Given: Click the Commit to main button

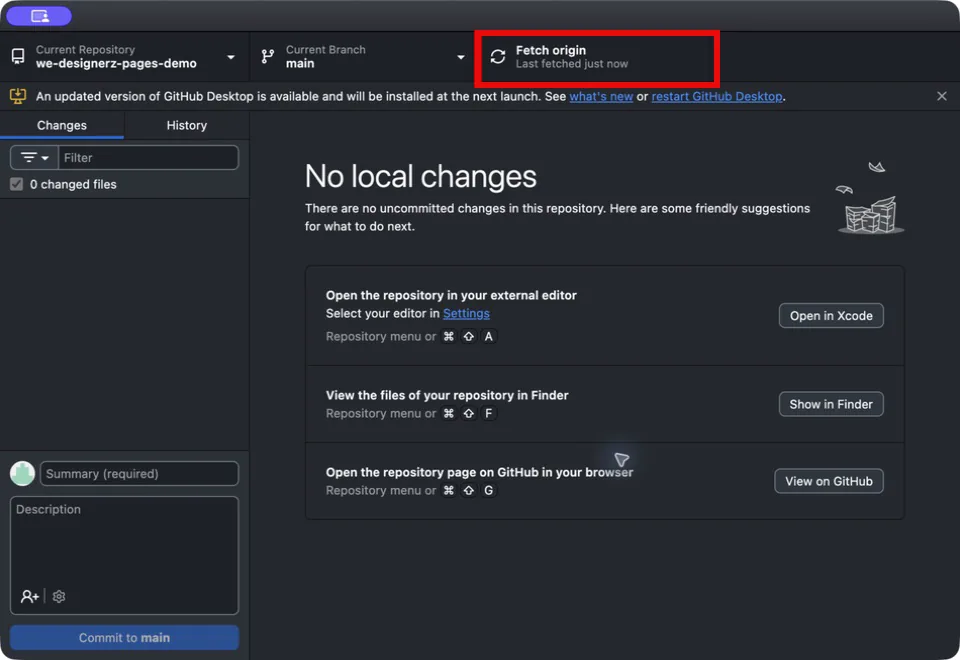Looking at the screenshot, I should (x=124, y=637).
